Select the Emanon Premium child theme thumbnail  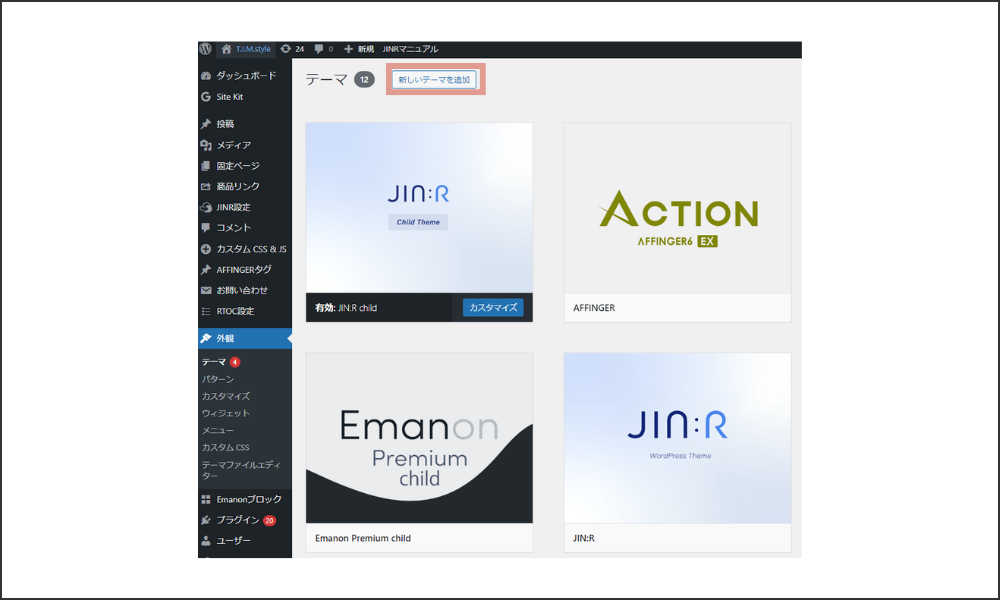click(x=419, y=438)
